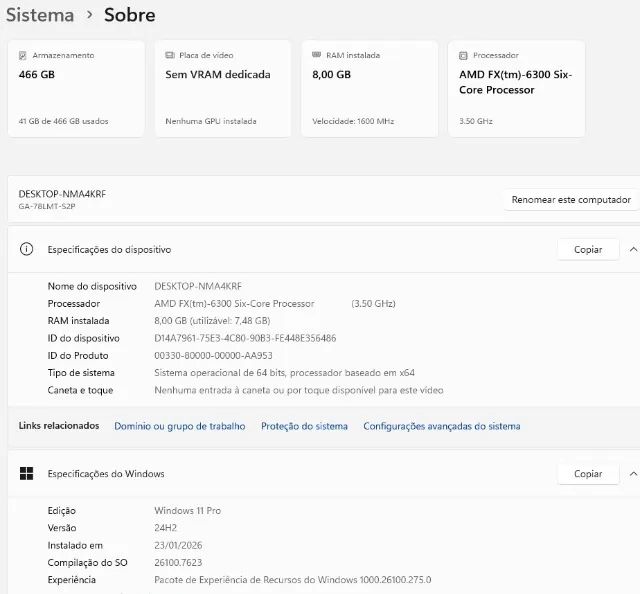Click the storage icon on Armazenamento card
640x594 pixels.
tap(22, 56)
